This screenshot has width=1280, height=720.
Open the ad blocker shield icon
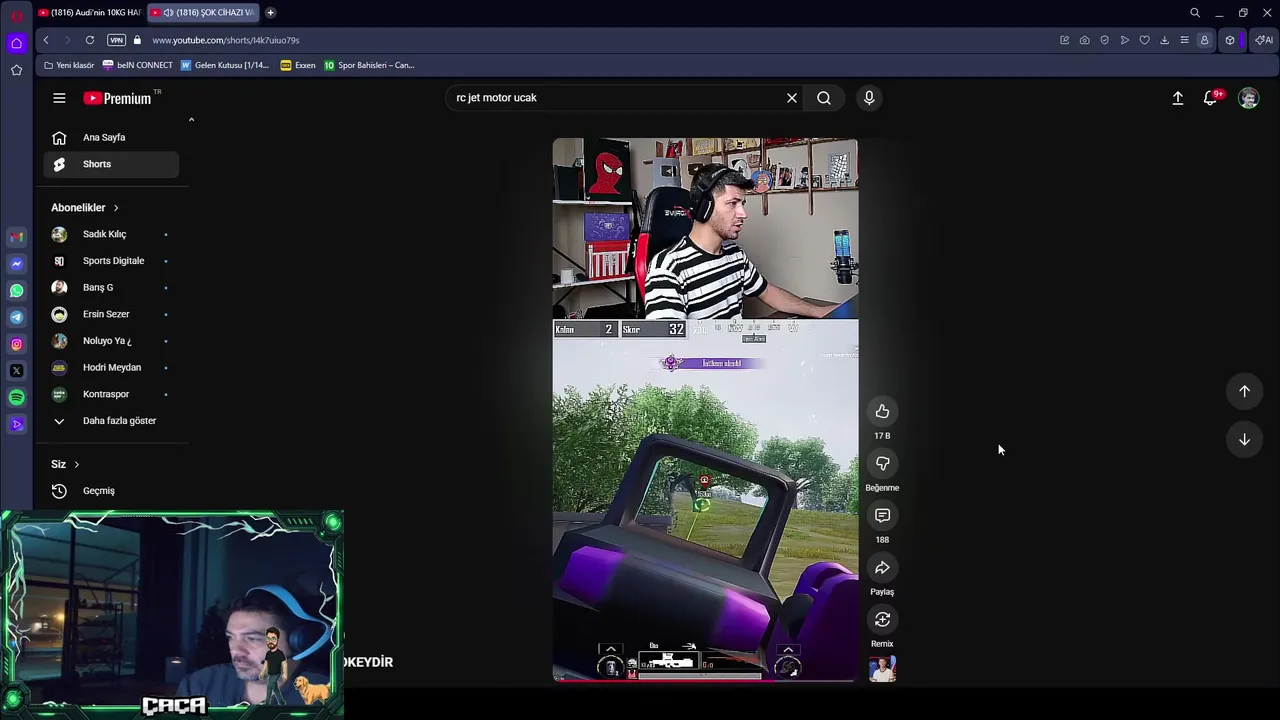pos(1104,40)
